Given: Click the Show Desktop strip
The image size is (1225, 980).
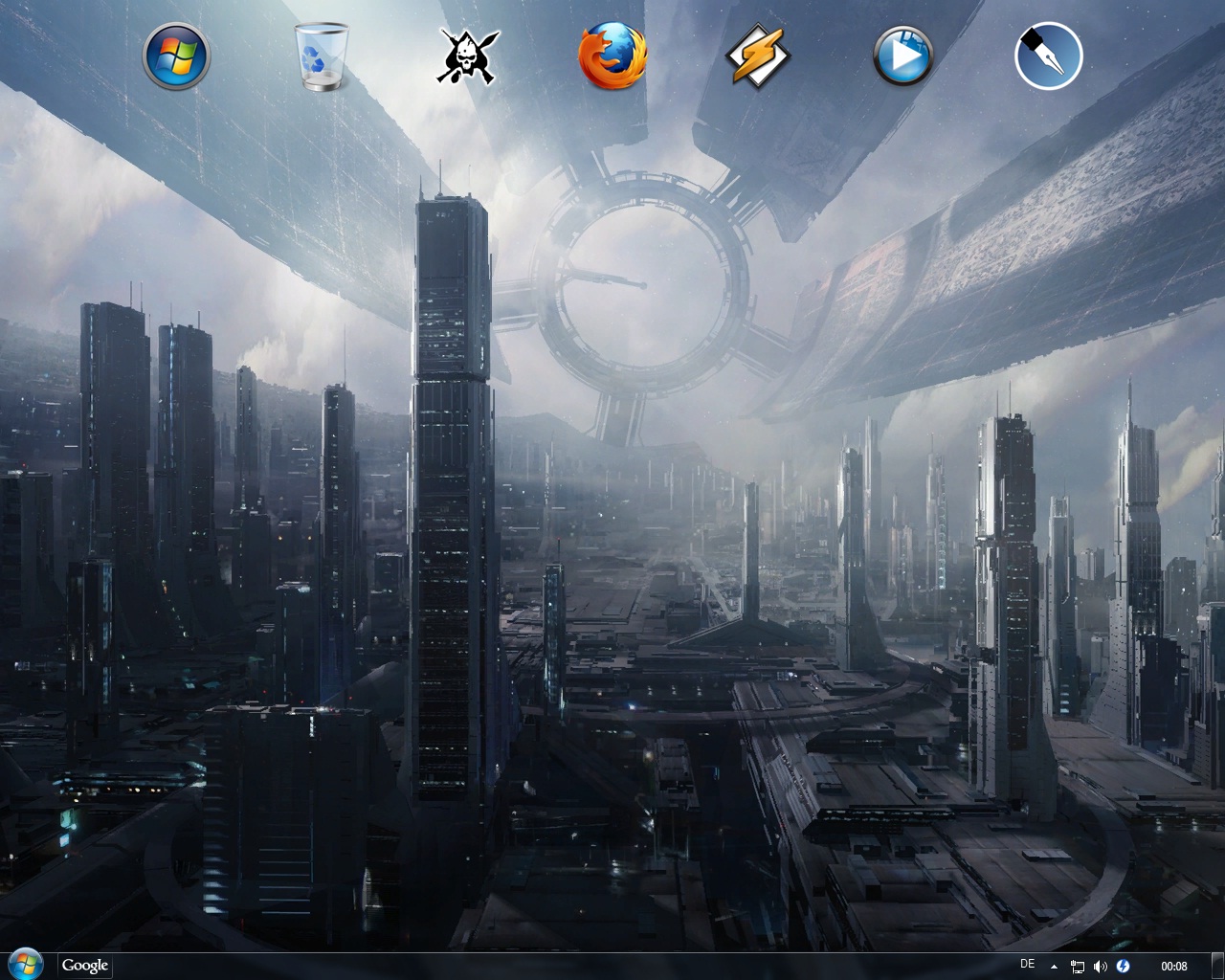Looking at the screenshot, I should [x=1216, y=967].
